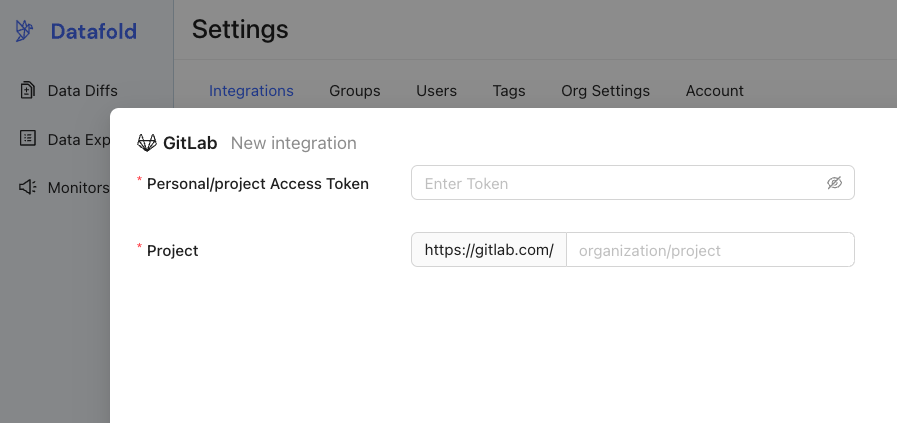897x423 pixels.
Task: Open the Account tab
Action: [715, 91]
